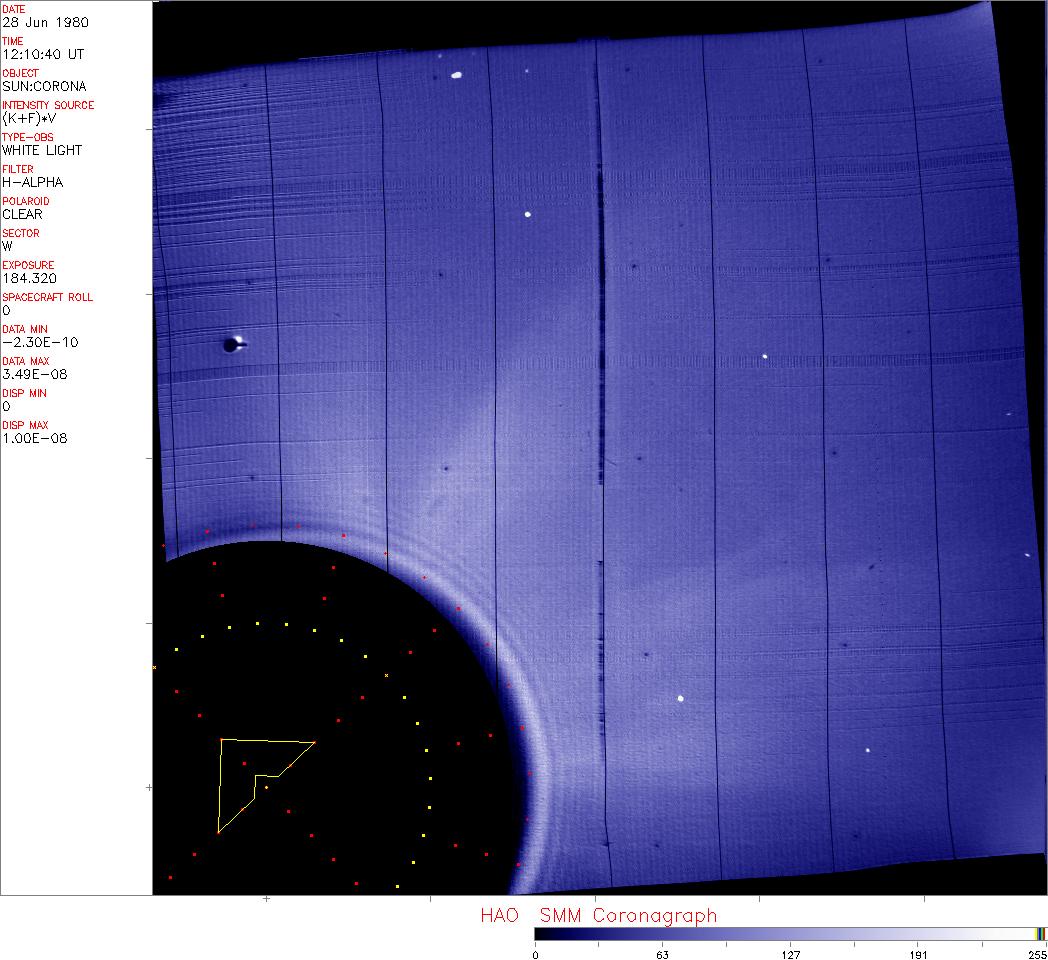Click the CLEAR polaroid value
The height and width of the screenshot is (960, 1048).
point(22,214)
